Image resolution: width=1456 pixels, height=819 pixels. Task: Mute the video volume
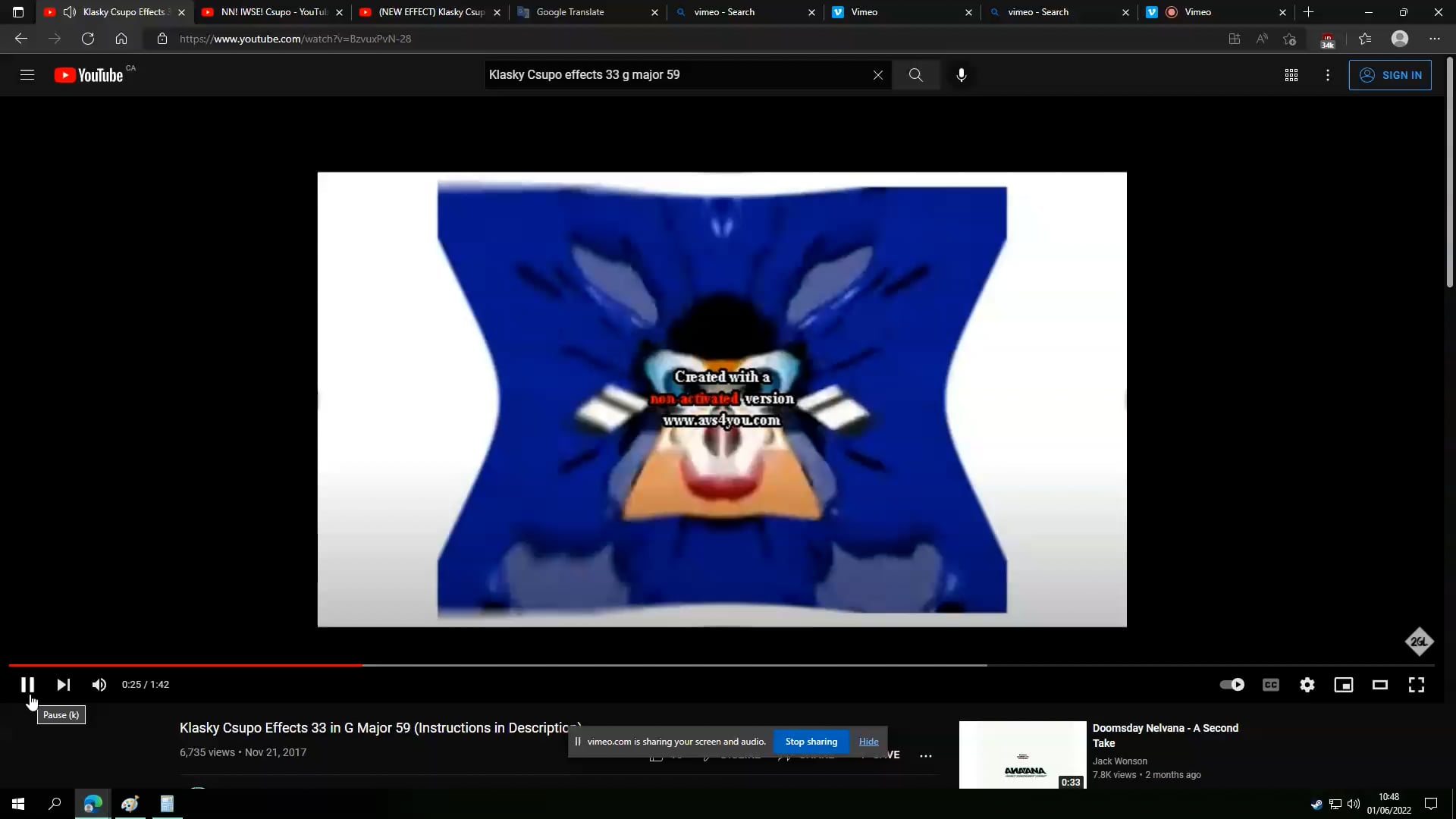[x=99, y=685]
